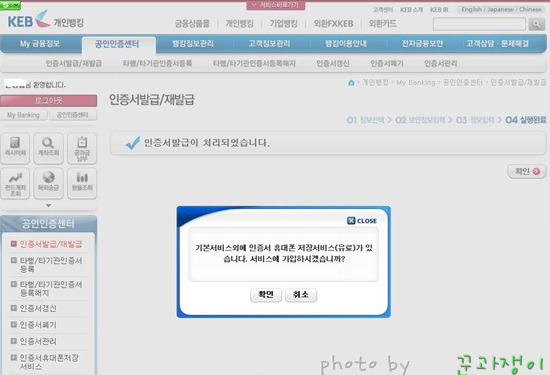Click 타행/타기관인증서등록 submenu item
550x375 pixels.
[x=157, y=63]
